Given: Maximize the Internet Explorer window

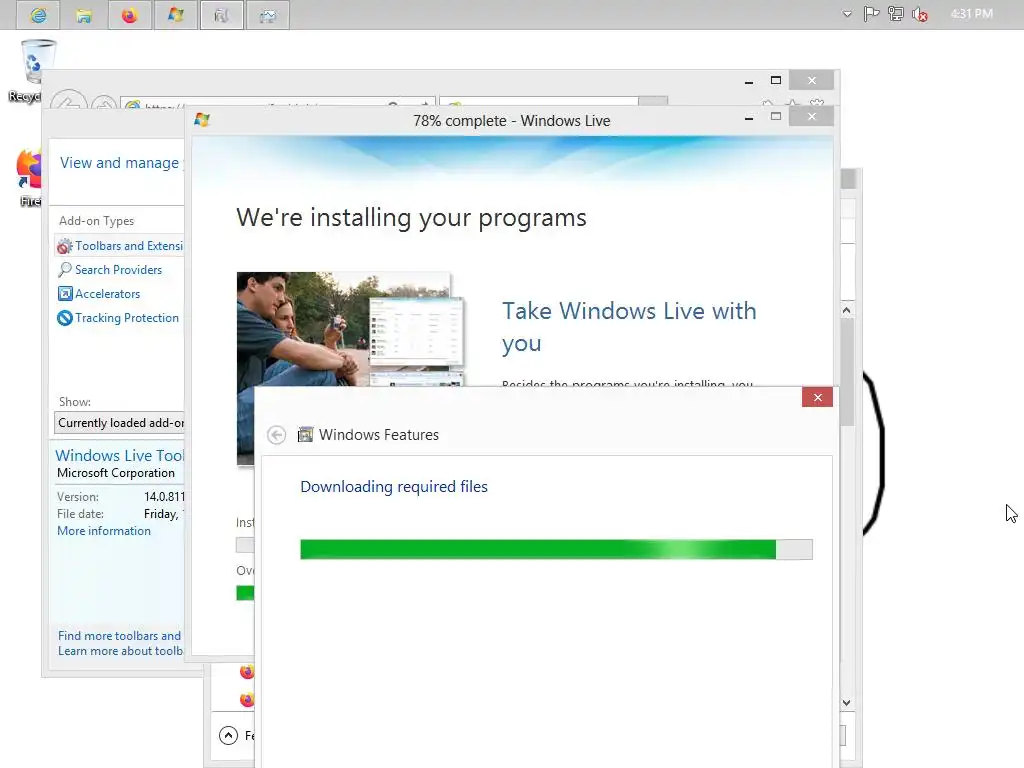Looking at the screenshot, I should (776, 80).
